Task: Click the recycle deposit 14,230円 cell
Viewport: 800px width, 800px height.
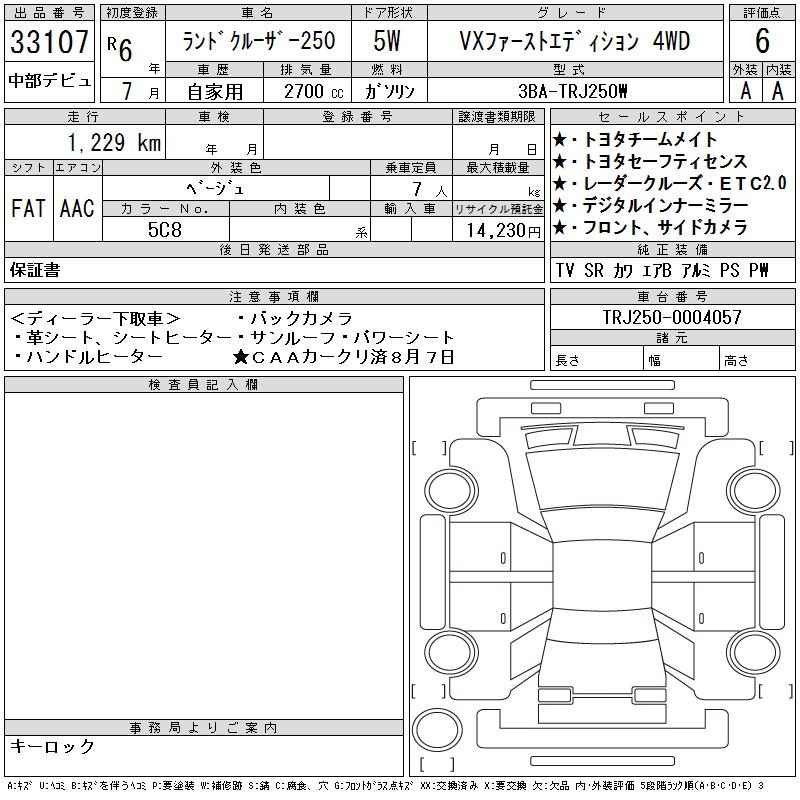Action: [x=498, y=230]
